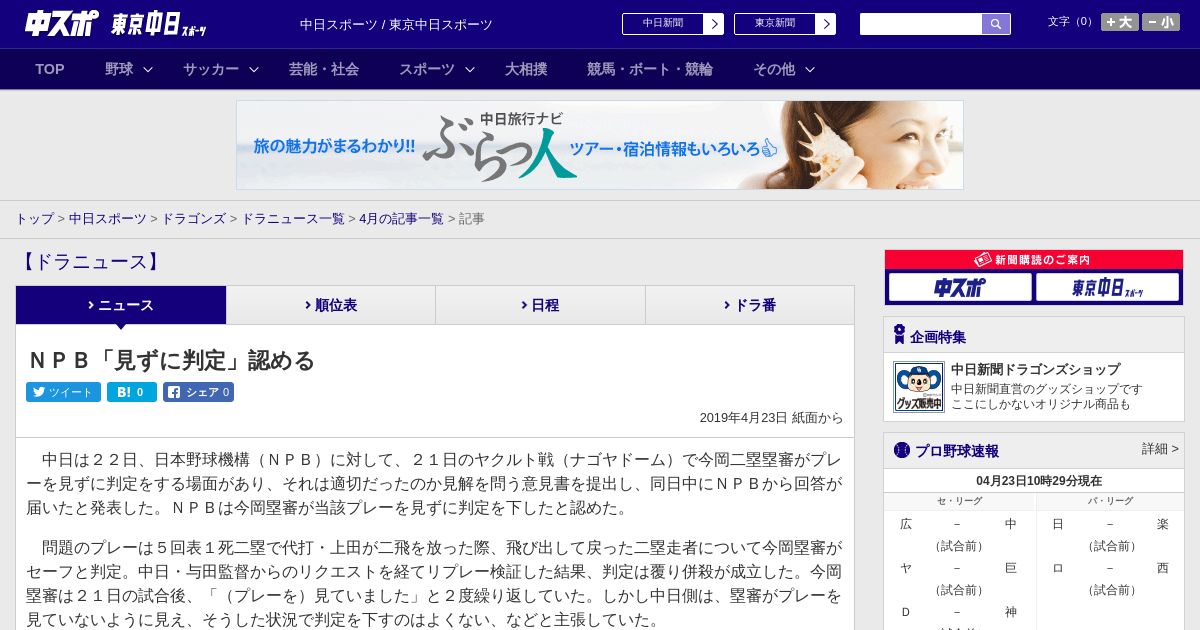Open 競馬・ボート・競輪 navigation item

(650, 69)
